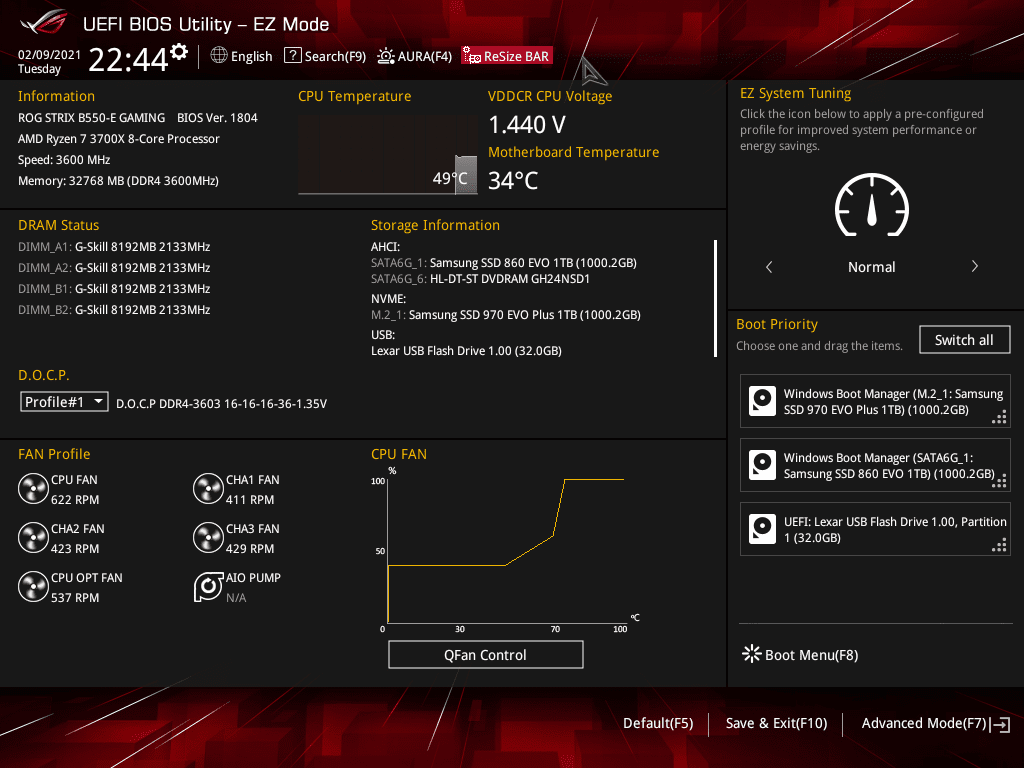Click the DIMM_B2 memory entry
Viewport: 1024px width, 768px height.
[x=114, y=310]
